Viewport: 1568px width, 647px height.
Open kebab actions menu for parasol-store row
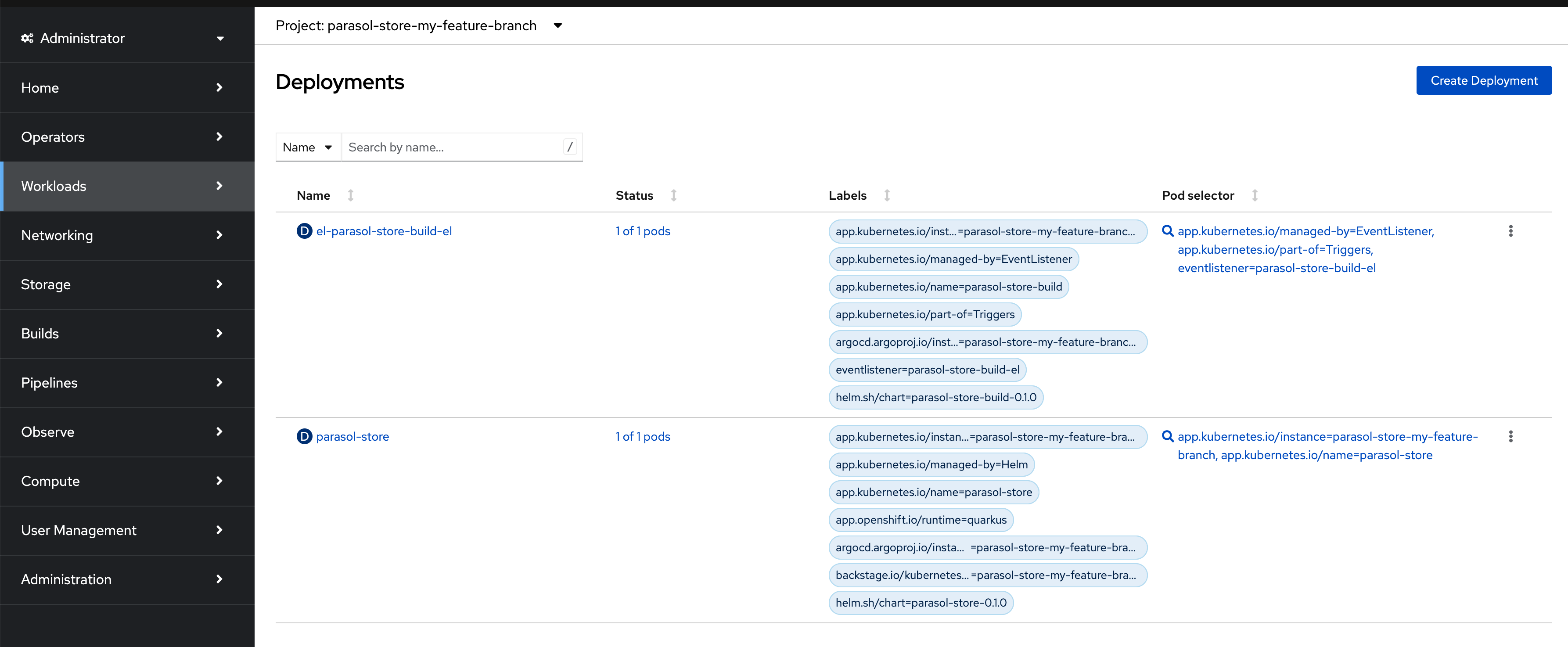pyautogui.click(x=1510, y=436)
